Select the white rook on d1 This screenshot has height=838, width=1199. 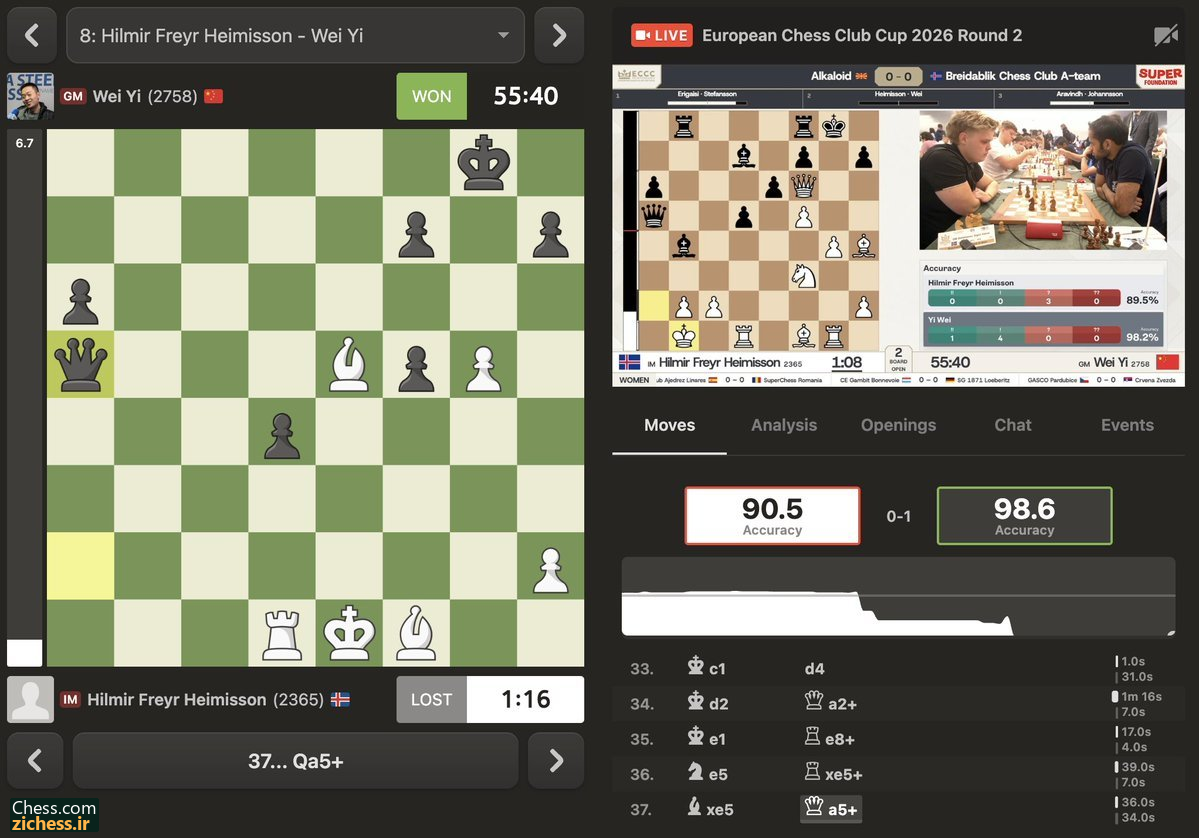281,633
